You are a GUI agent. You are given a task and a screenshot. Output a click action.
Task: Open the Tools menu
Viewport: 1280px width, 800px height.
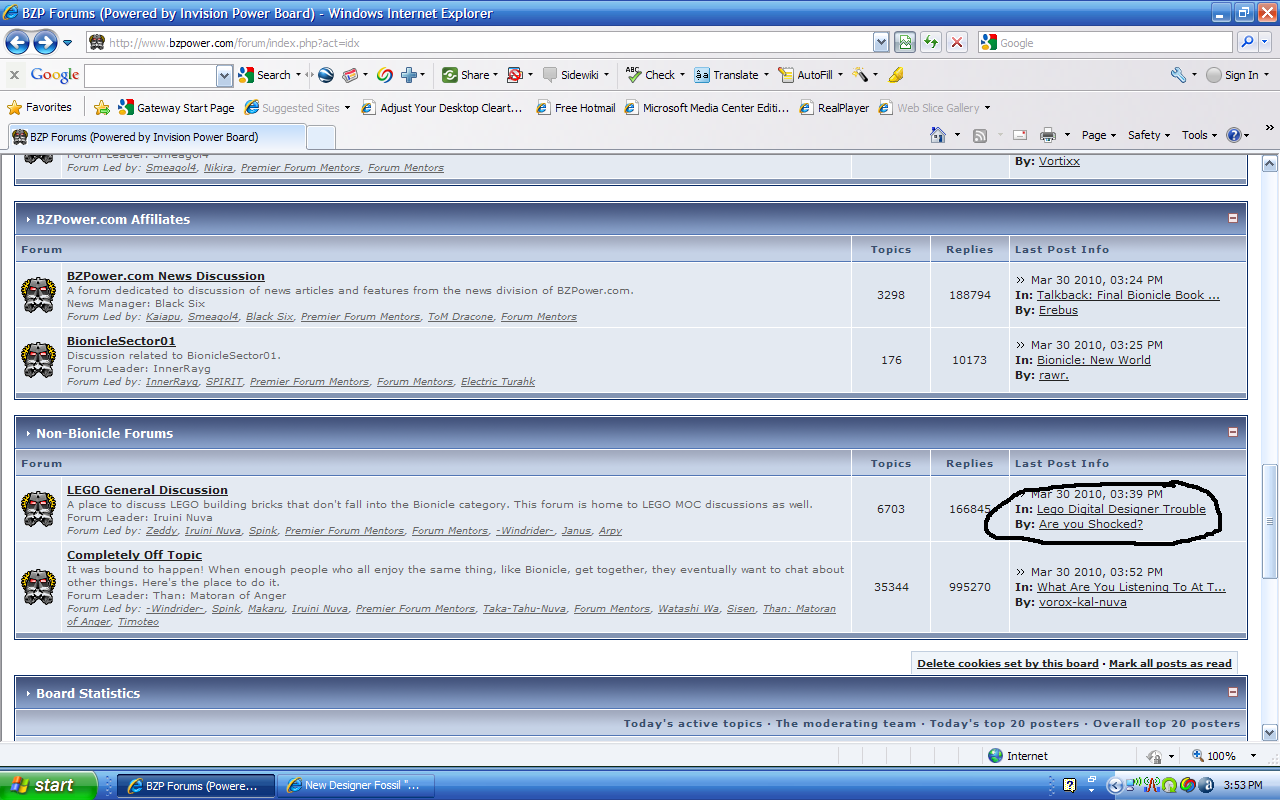[x=1199, y=135]
